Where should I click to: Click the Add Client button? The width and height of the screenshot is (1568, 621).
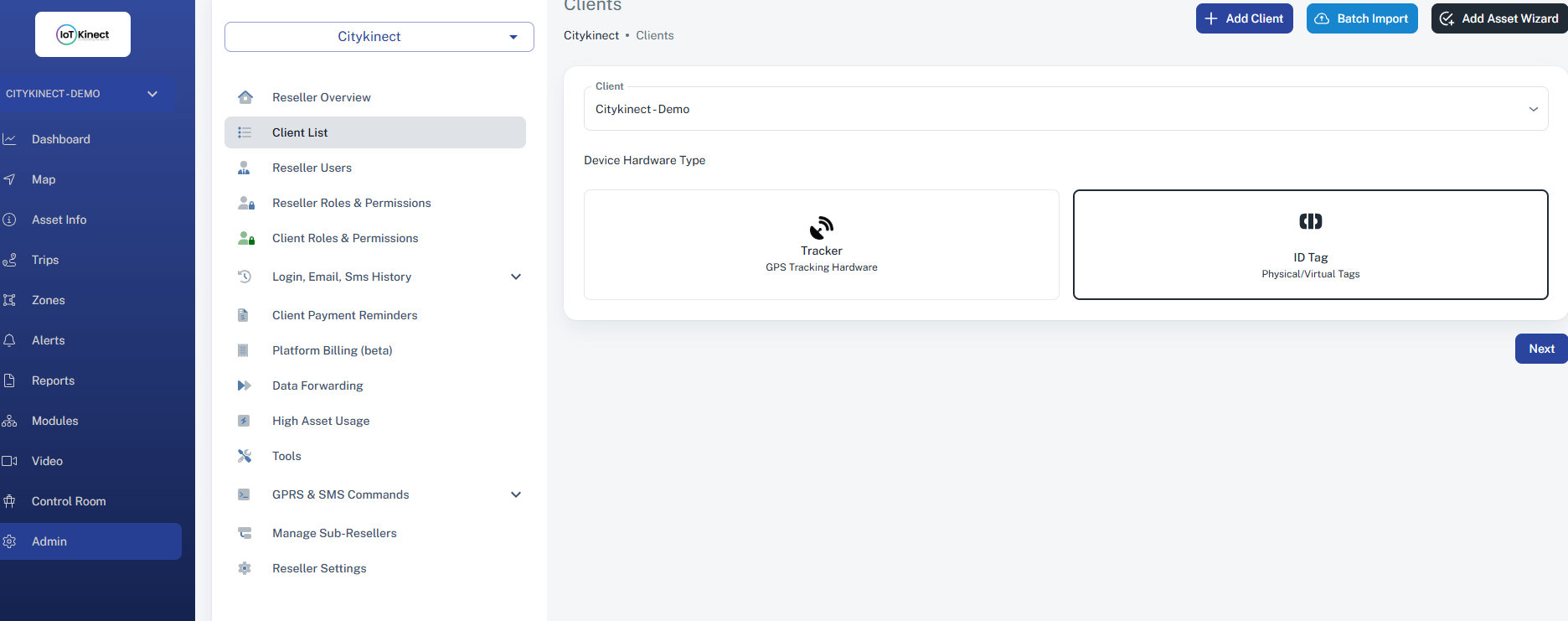1244,18
